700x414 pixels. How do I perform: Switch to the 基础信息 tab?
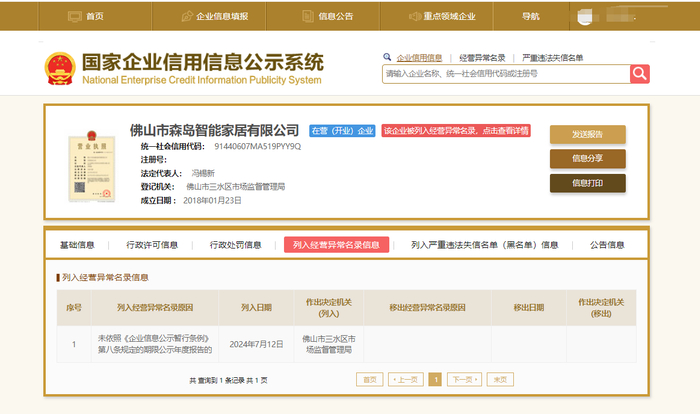point(77,244)
